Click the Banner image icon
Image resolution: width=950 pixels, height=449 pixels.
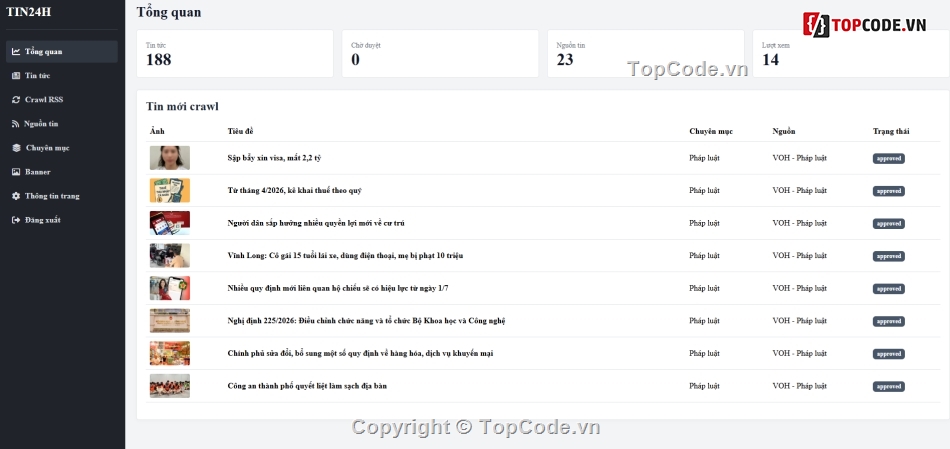[16, 172]
